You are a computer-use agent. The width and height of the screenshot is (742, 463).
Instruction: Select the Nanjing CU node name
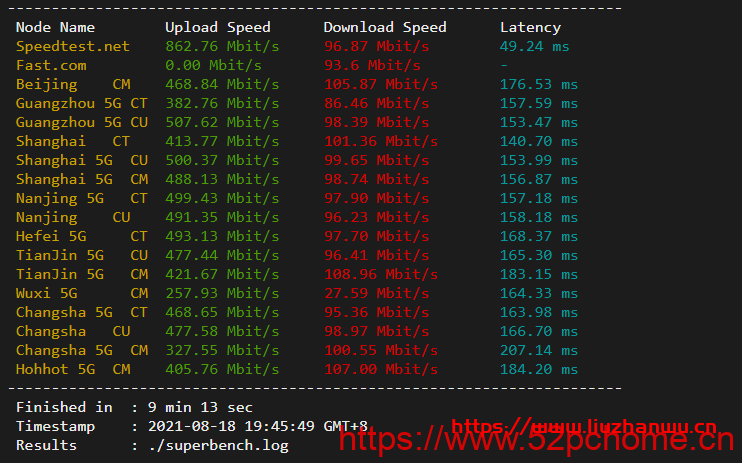(x=73, y=217)
